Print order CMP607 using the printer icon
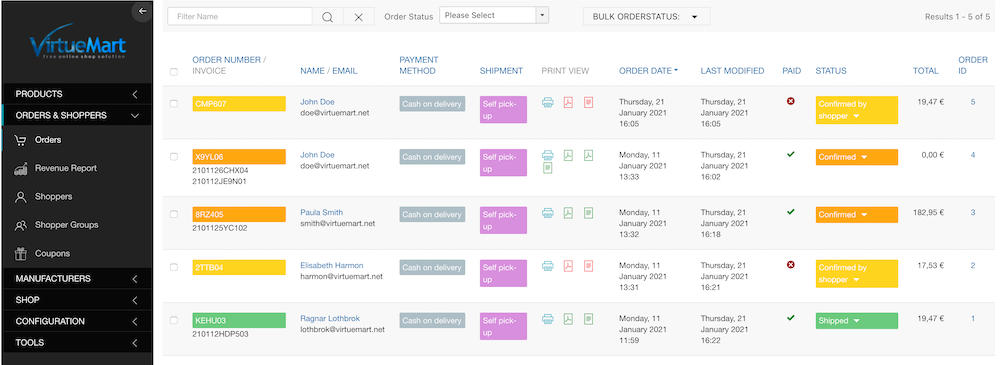 (547, 102)
